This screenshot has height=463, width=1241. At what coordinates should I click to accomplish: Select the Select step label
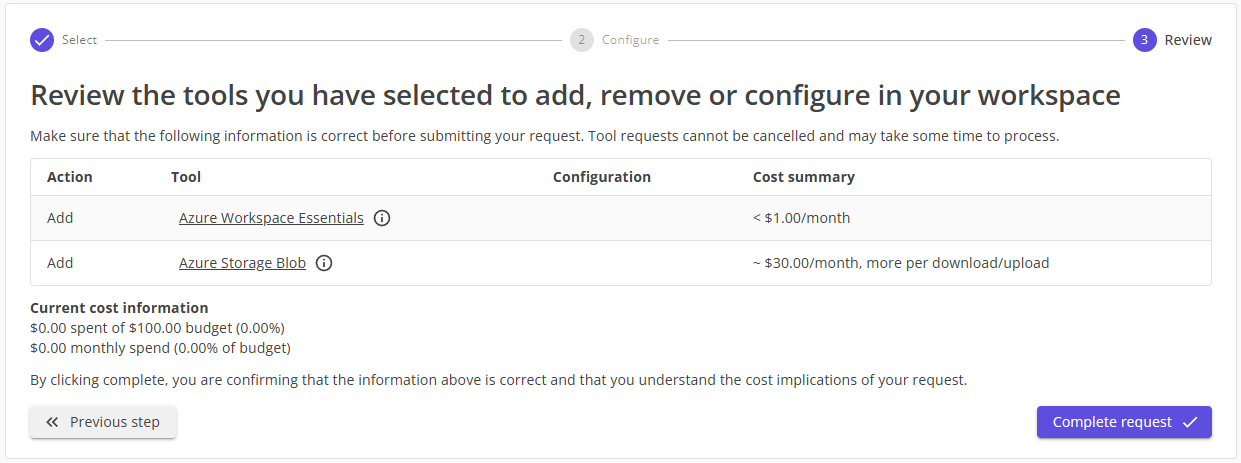79,40
